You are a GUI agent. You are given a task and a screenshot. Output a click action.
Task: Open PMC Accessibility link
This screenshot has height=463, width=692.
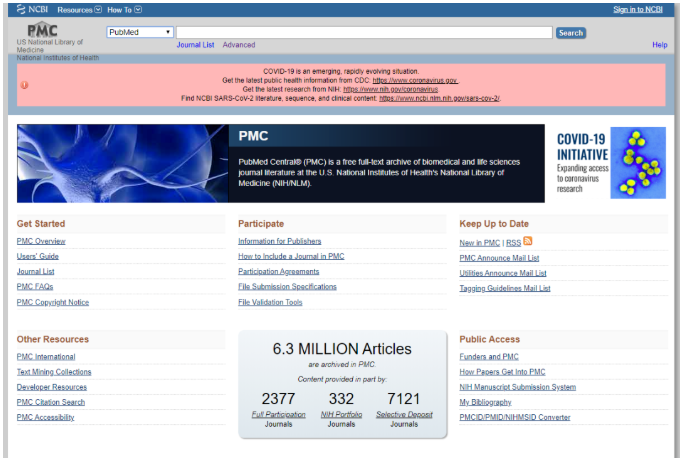point(45,417)
